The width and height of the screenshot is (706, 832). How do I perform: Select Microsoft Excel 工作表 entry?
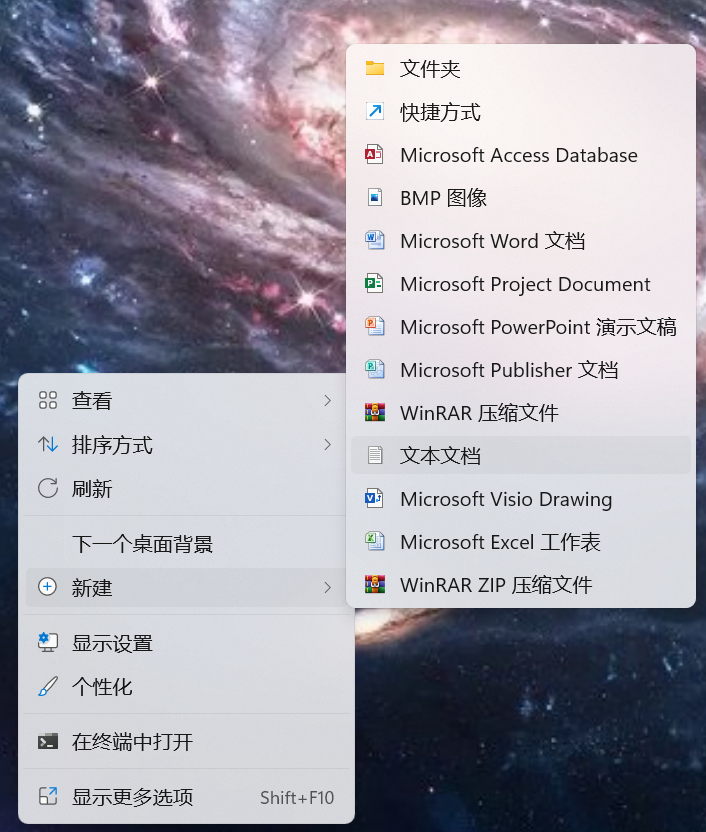[521, 542]
